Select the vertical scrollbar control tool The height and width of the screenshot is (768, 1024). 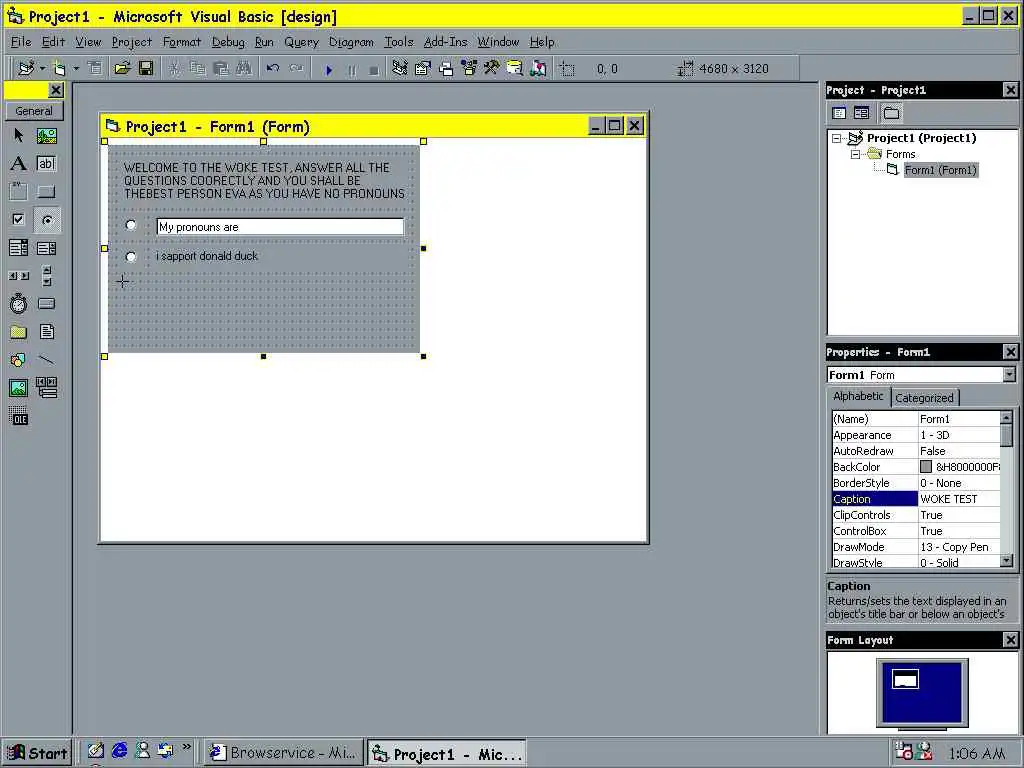click(x=46, y=276)
